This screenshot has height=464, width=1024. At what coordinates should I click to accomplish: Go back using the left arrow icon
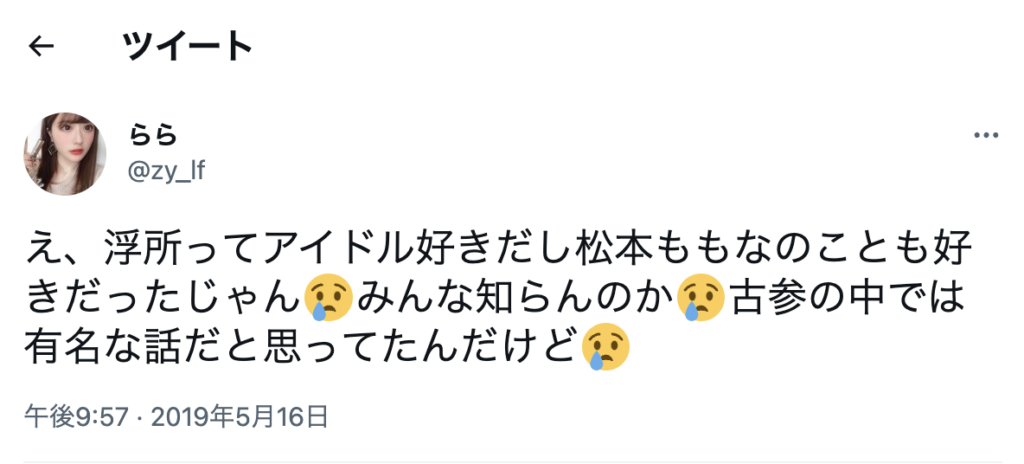(x=40, y=46)
